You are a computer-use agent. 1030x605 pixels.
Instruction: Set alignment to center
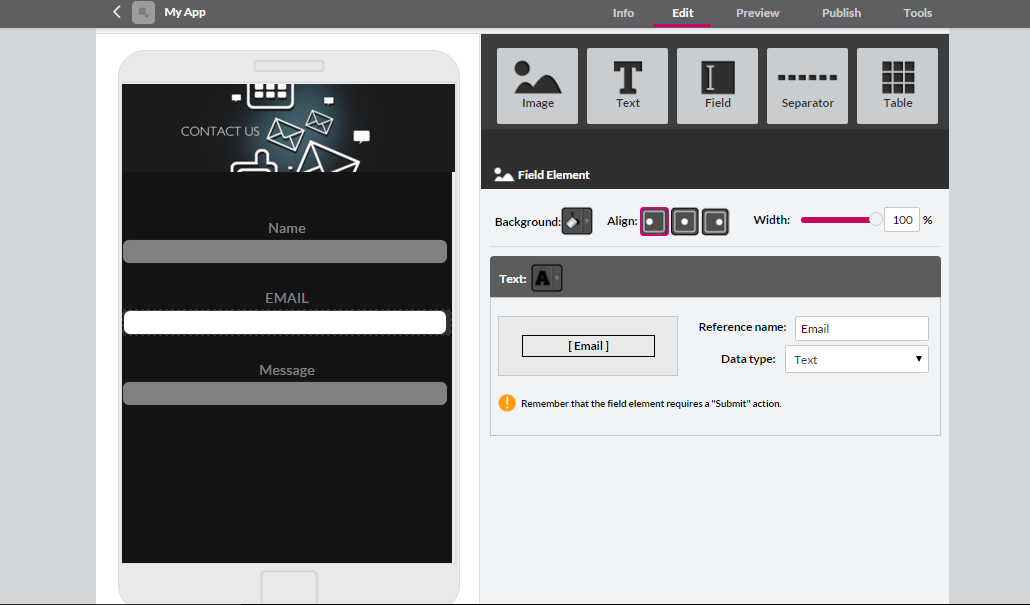point(684,221)
